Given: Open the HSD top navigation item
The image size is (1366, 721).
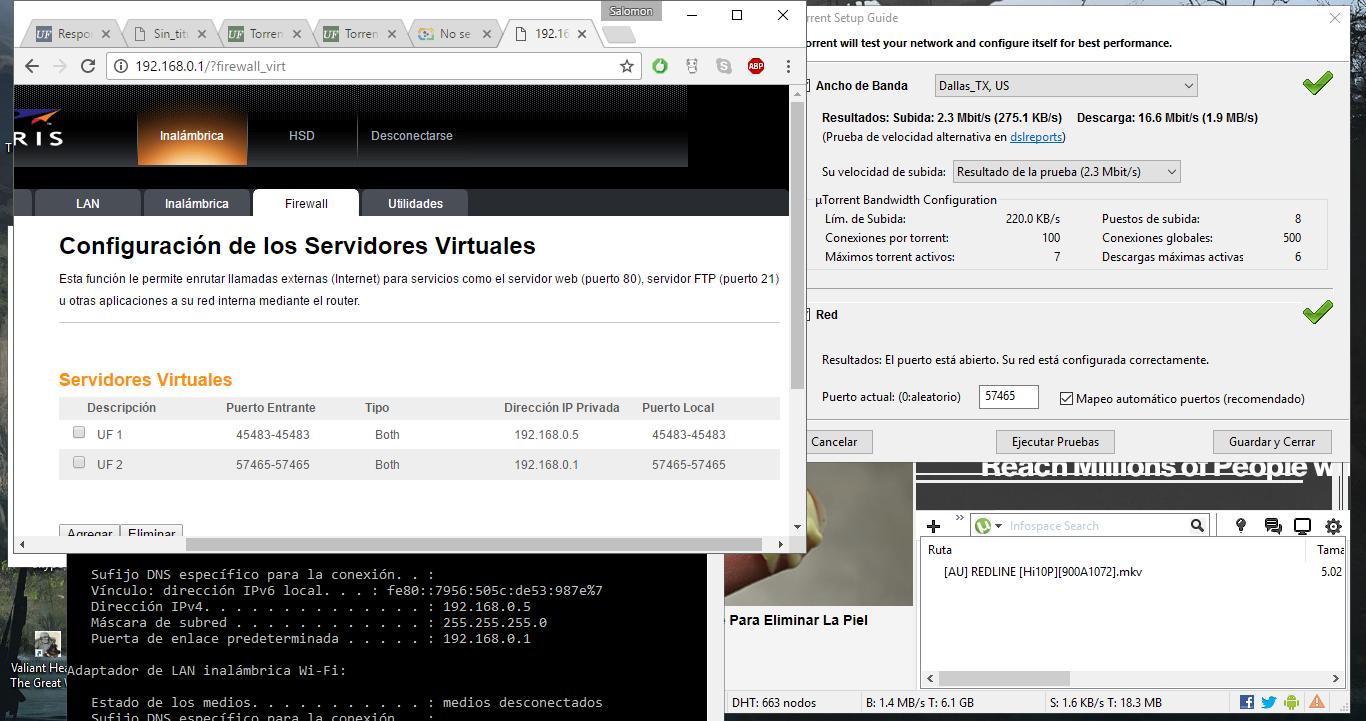Looking at the screenshot, I should click(302, 135).
